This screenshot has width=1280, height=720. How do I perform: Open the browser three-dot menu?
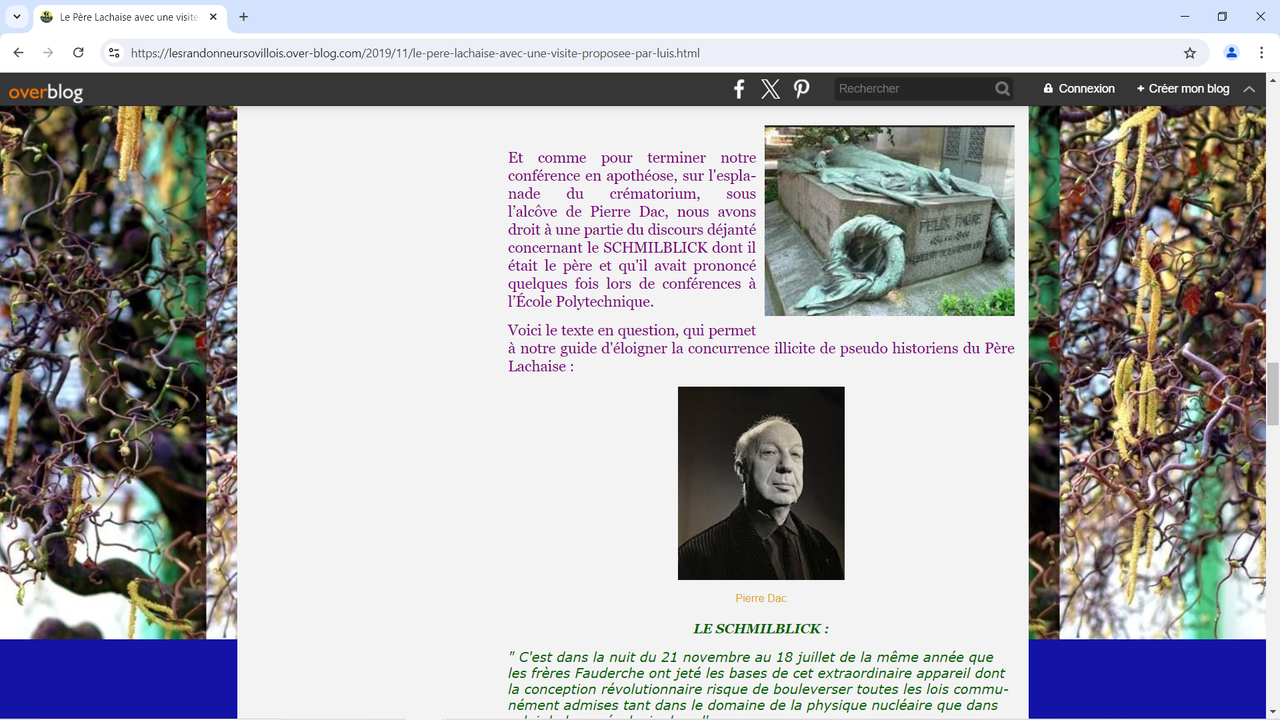1262,53
